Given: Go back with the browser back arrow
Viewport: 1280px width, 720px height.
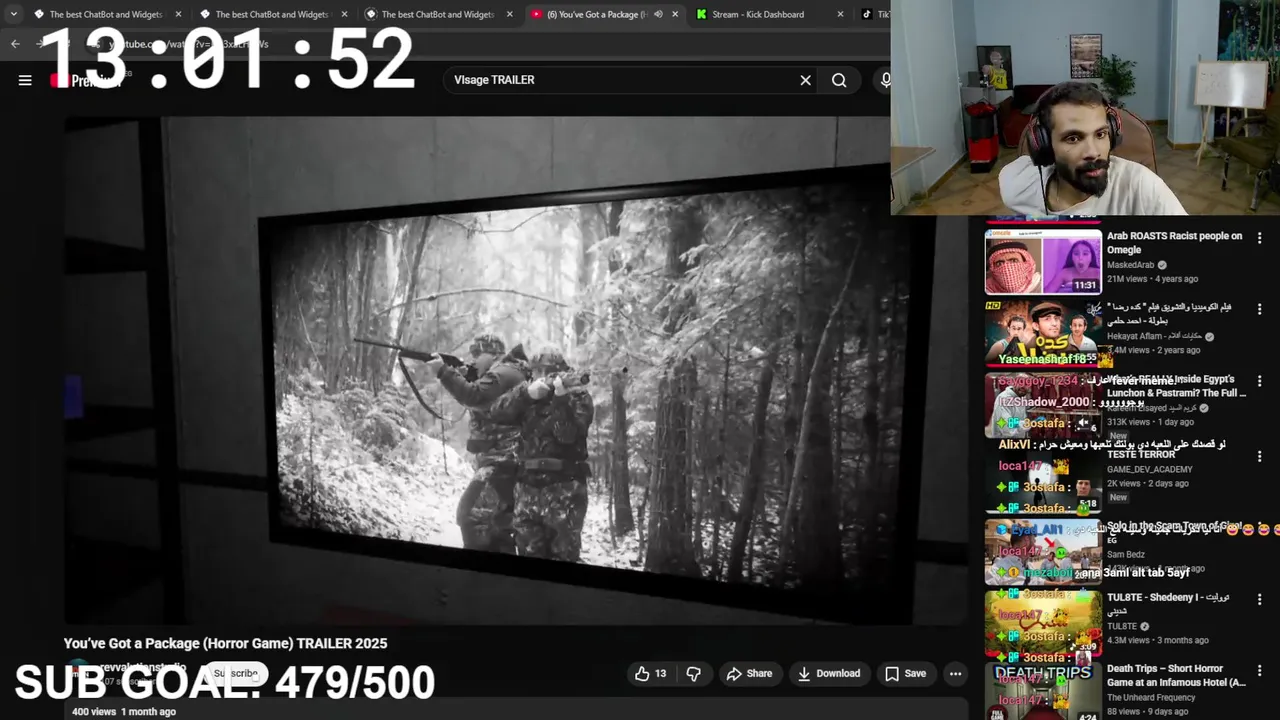Looking at the screenshot, I should tap(15, 44).
